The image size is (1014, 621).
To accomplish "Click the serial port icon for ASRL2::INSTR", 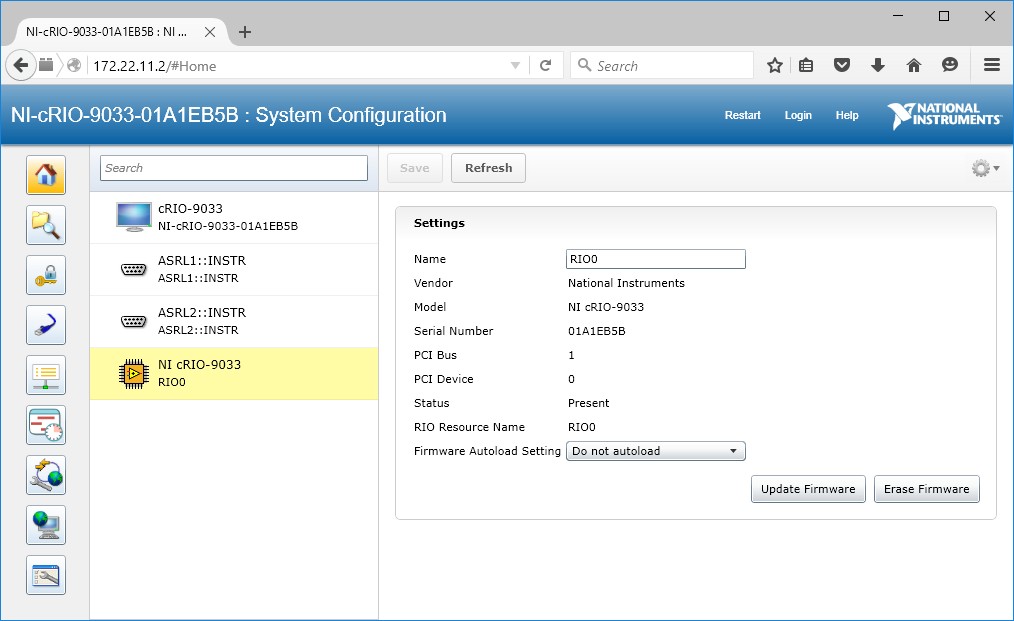I will [134, 321].
